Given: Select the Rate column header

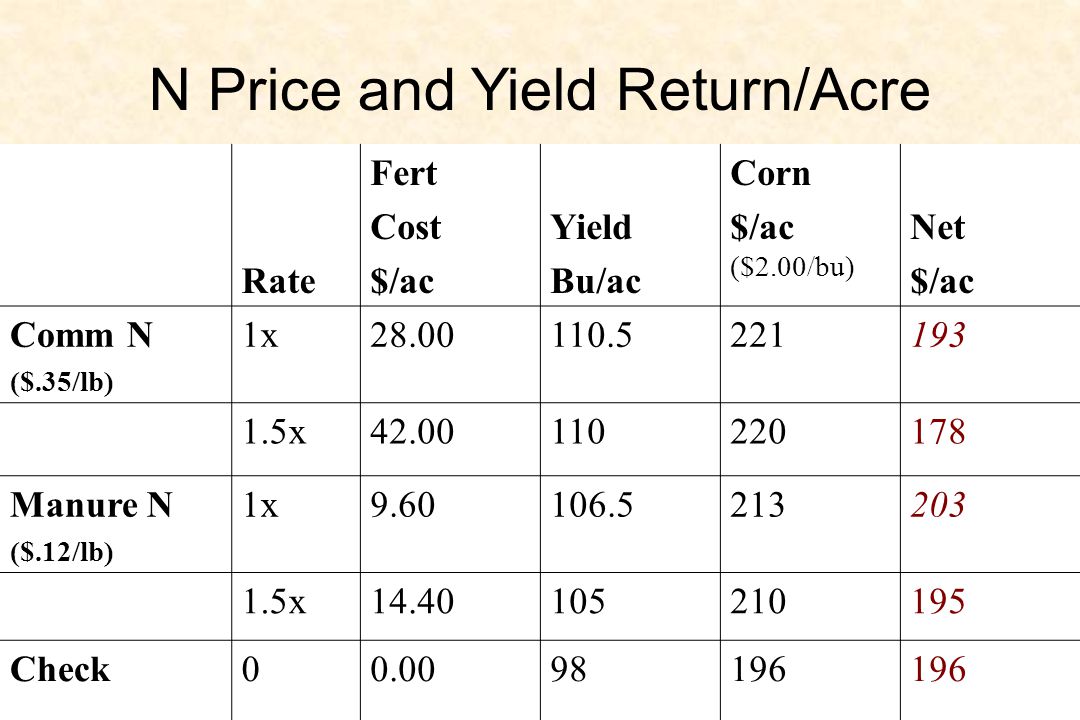Looking at the screenshot, I should 279,281.
